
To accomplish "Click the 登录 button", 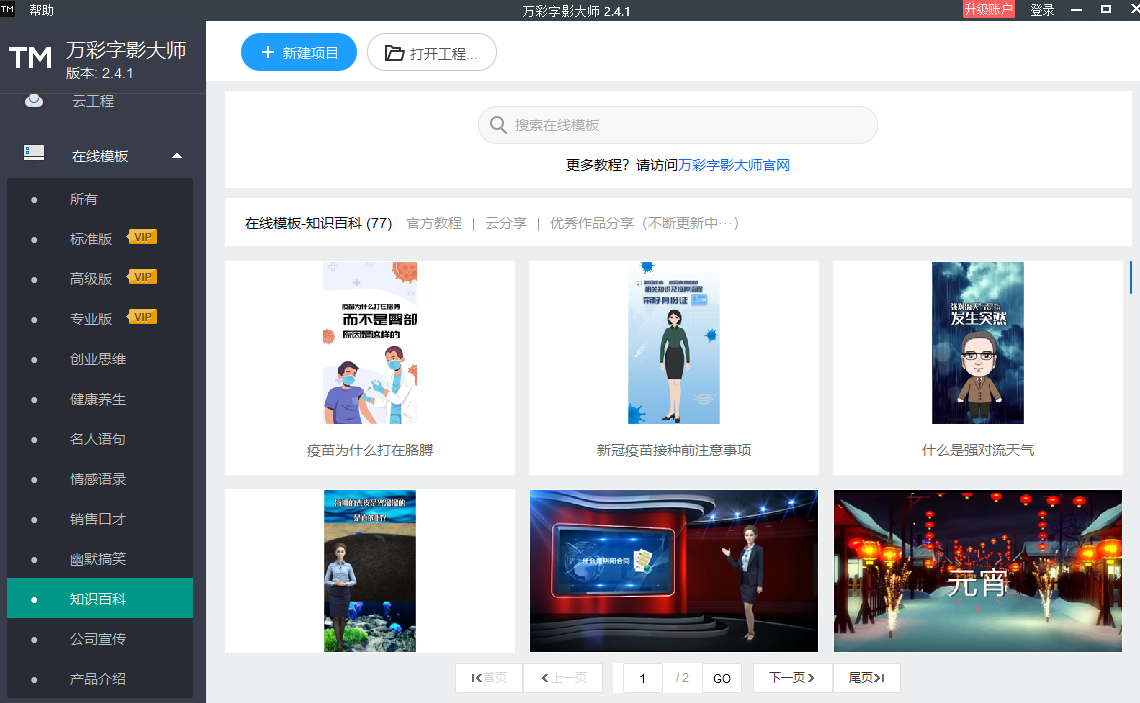I will point(1042,8).
